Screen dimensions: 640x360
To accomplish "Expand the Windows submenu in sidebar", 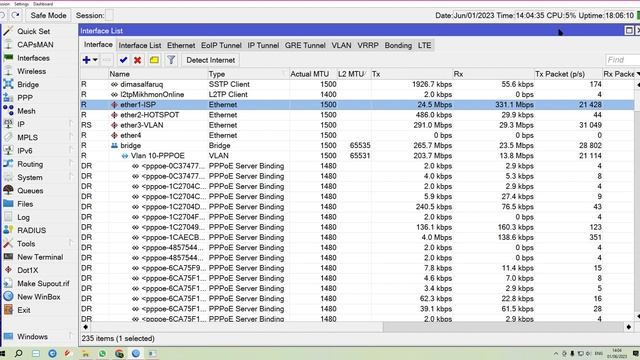I will click(32, 336).
